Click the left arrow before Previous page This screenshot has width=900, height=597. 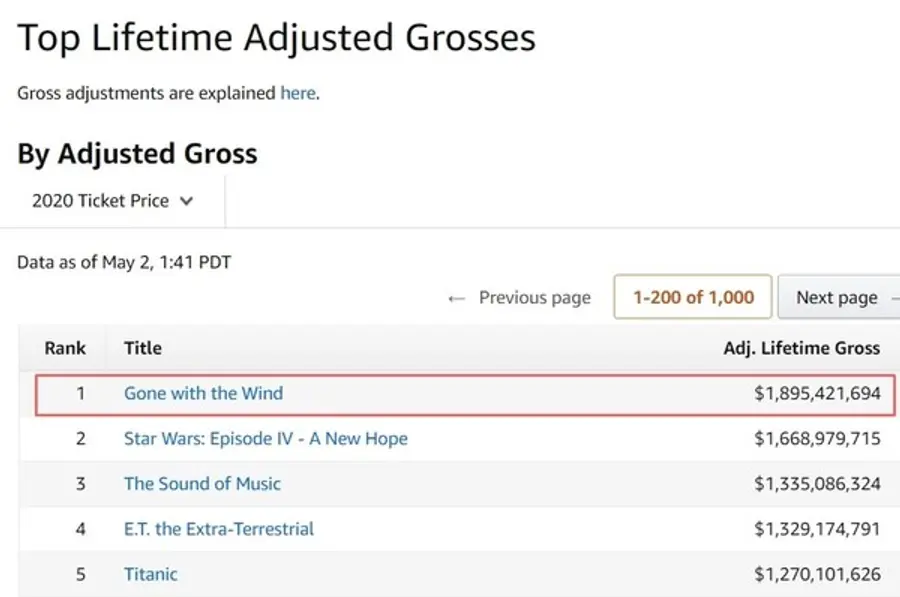pyautogui.click(x=456, y=298)
